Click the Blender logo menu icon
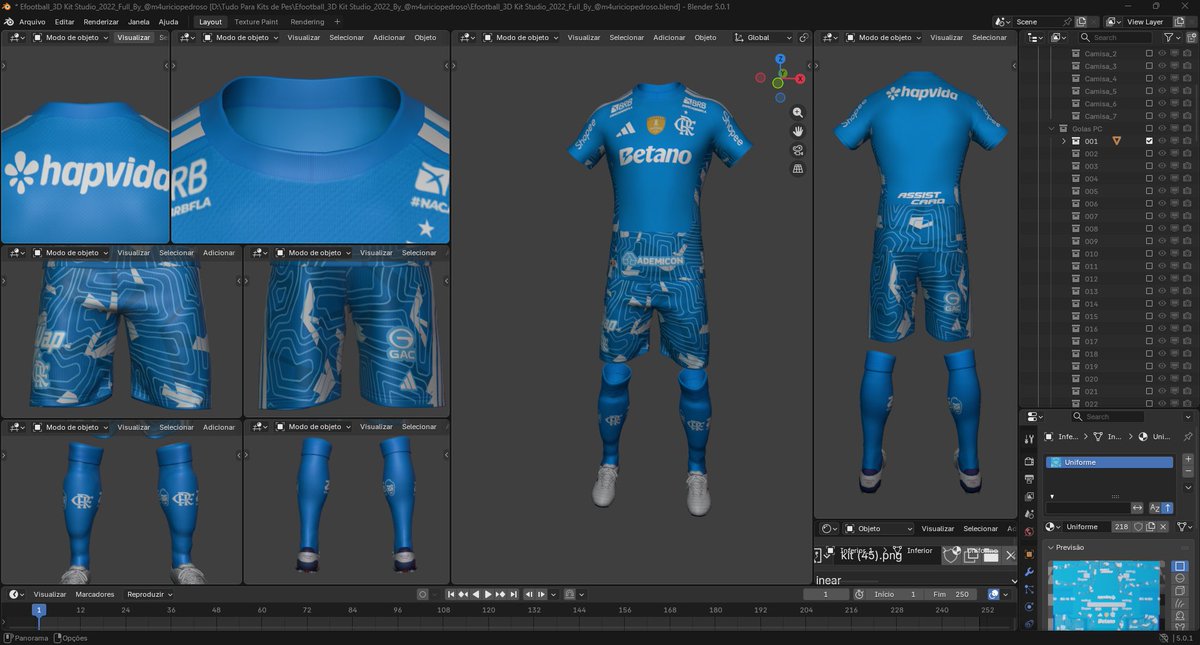This screenshot has height=645, width=1200. (x=9, y=21)
